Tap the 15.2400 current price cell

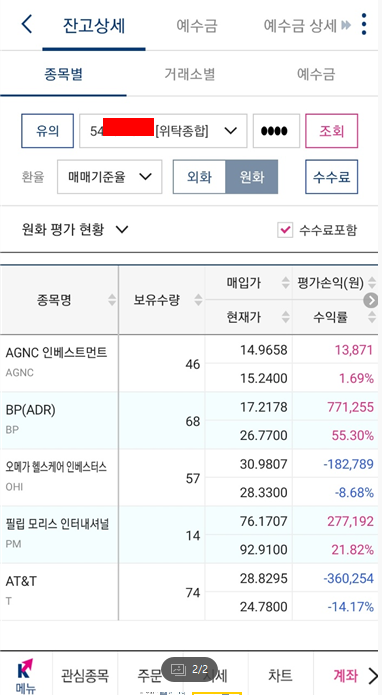264,378
